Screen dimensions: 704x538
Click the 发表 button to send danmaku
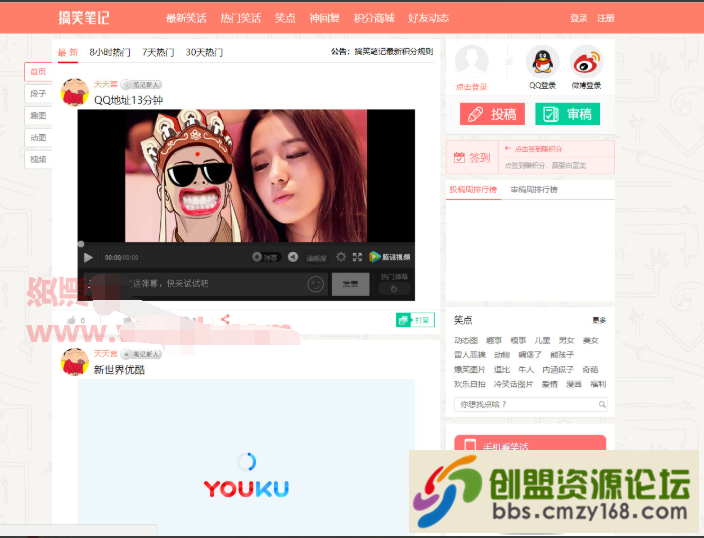click(350, 284)
